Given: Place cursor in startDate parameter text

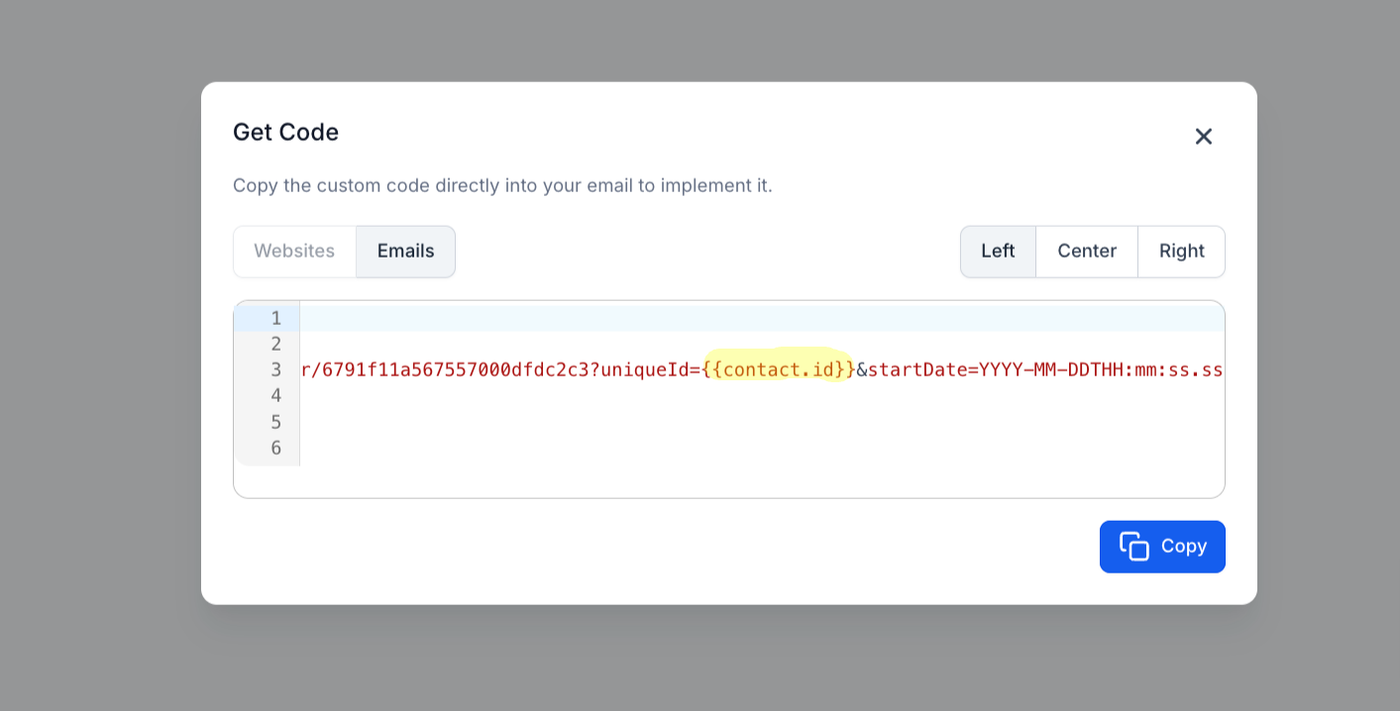Looking at the screenshot, I should coord(917,370).
